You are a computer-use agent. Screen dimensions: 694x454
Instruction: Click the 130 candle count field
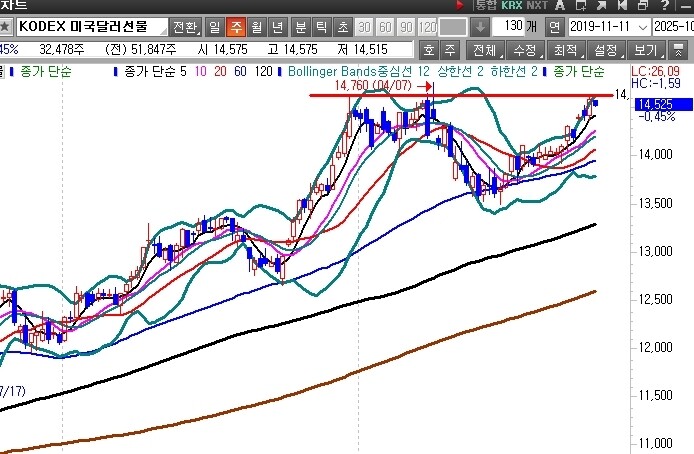[x=508, y=26]
